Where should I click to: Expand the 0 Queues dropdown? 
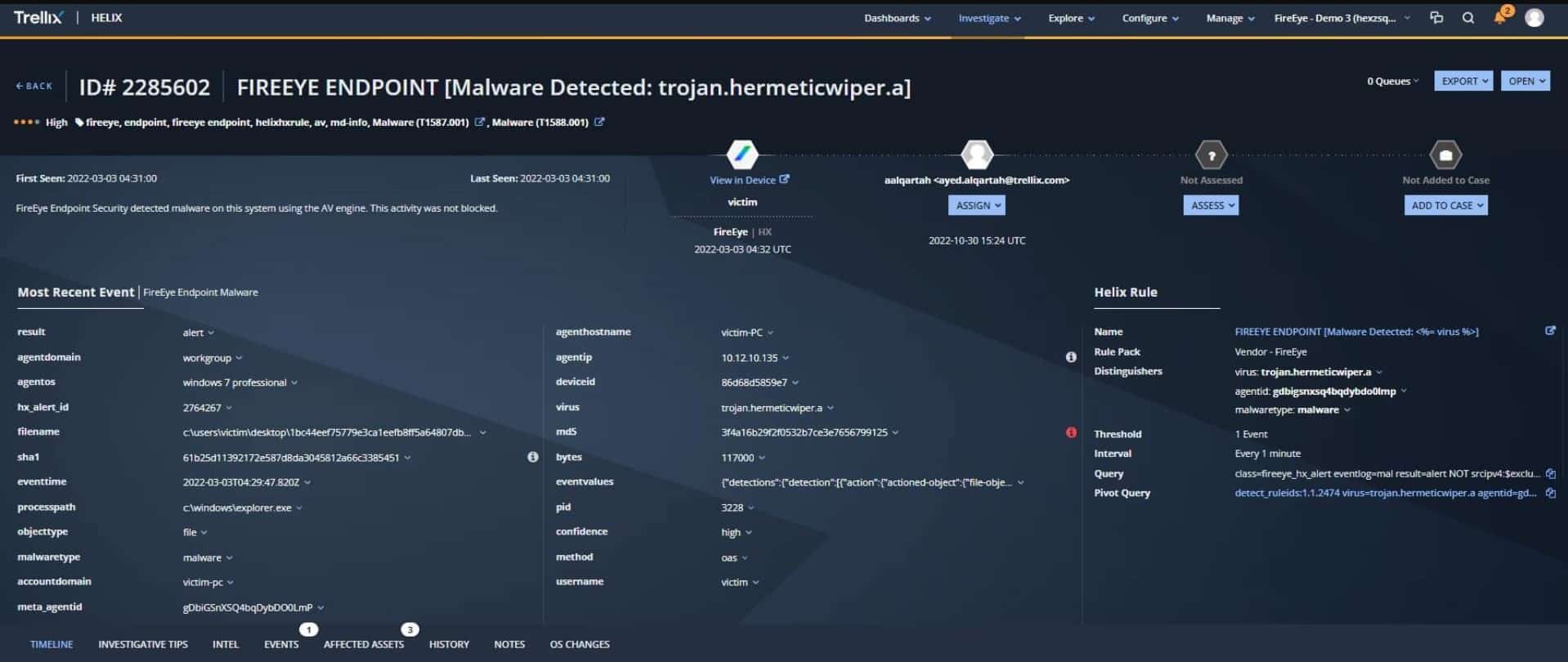coord(1393,81)
